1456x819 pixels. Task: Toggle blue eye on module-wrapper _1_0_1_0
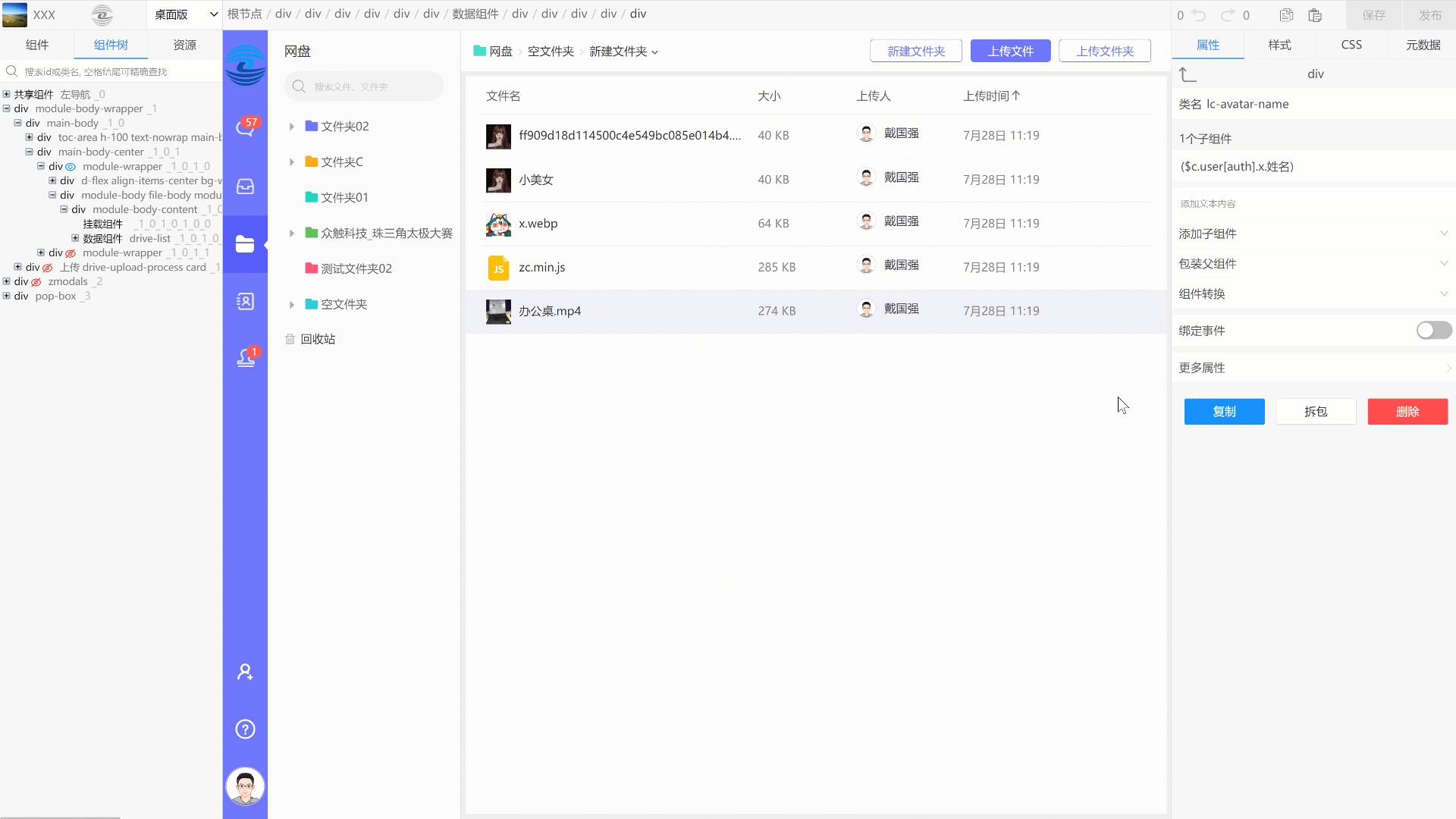pos(71,167)
